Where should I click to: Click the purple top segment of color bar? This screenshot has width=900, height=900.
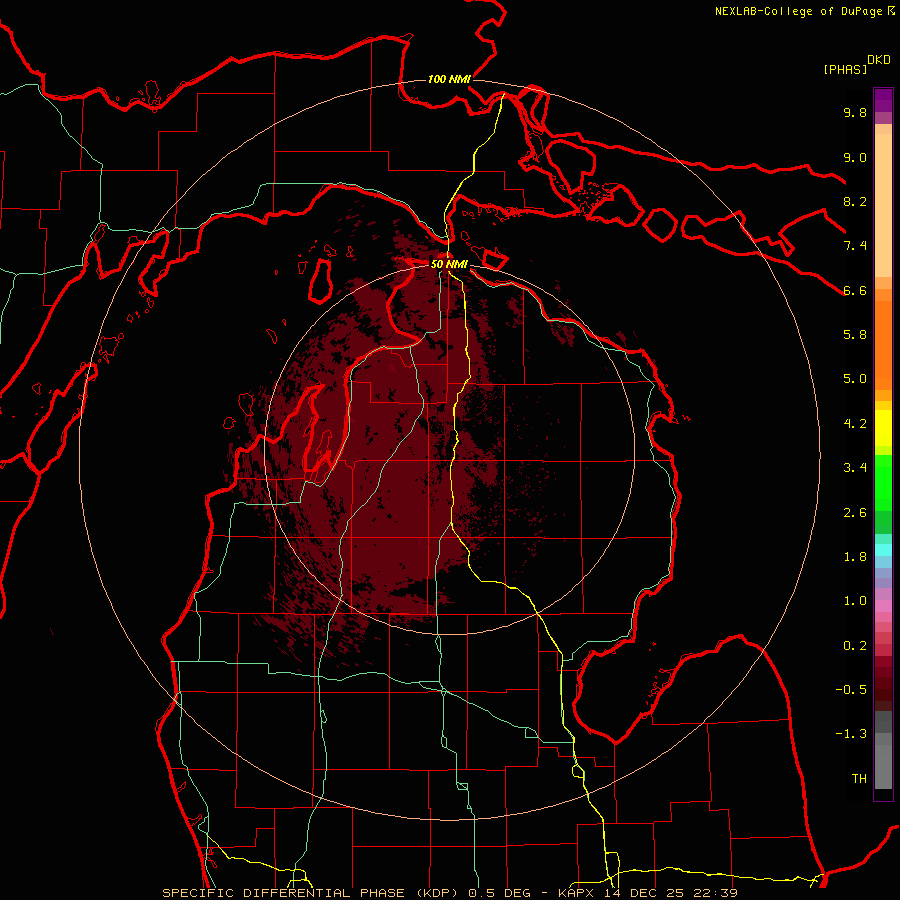(883, 100)
